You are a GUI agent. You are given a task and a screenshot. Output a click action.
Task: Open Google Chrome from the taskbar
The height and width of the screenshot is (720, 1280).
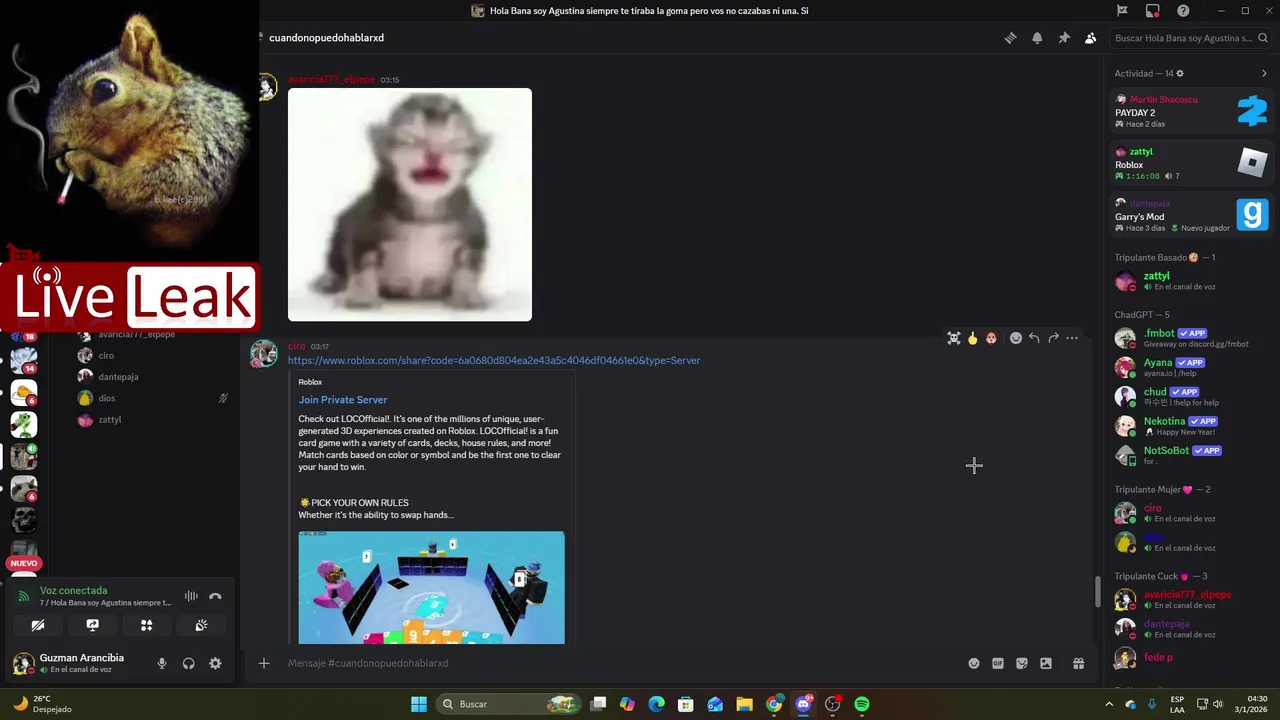[x=774, y=704]
